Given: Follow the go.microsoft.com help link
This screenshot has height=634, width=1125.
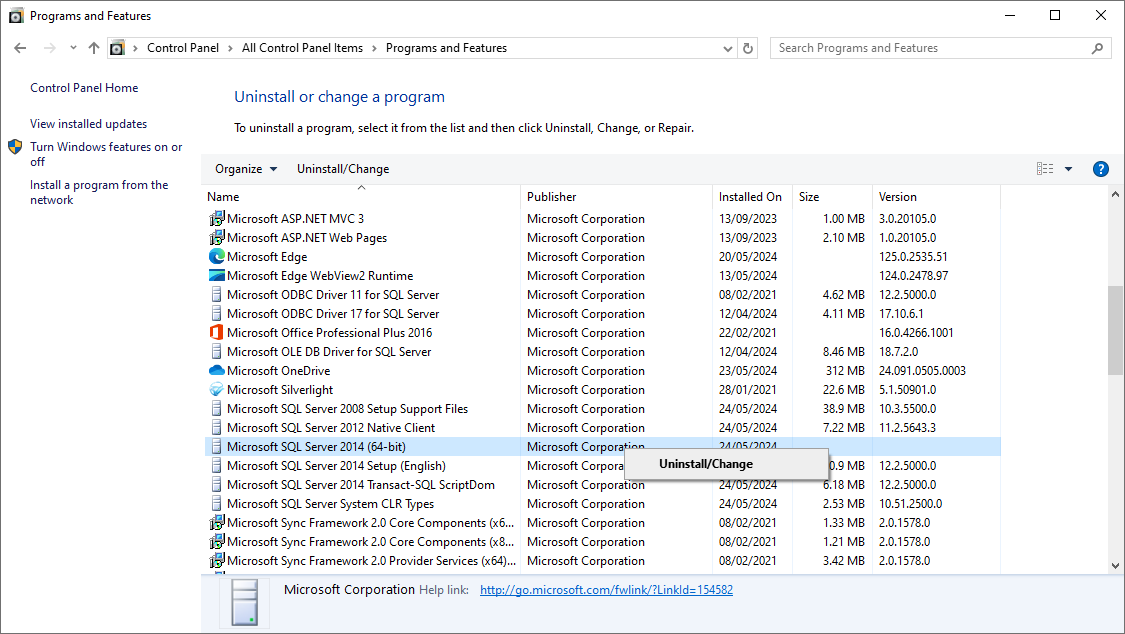Looking at the screenshot, I should click(606, 589).
